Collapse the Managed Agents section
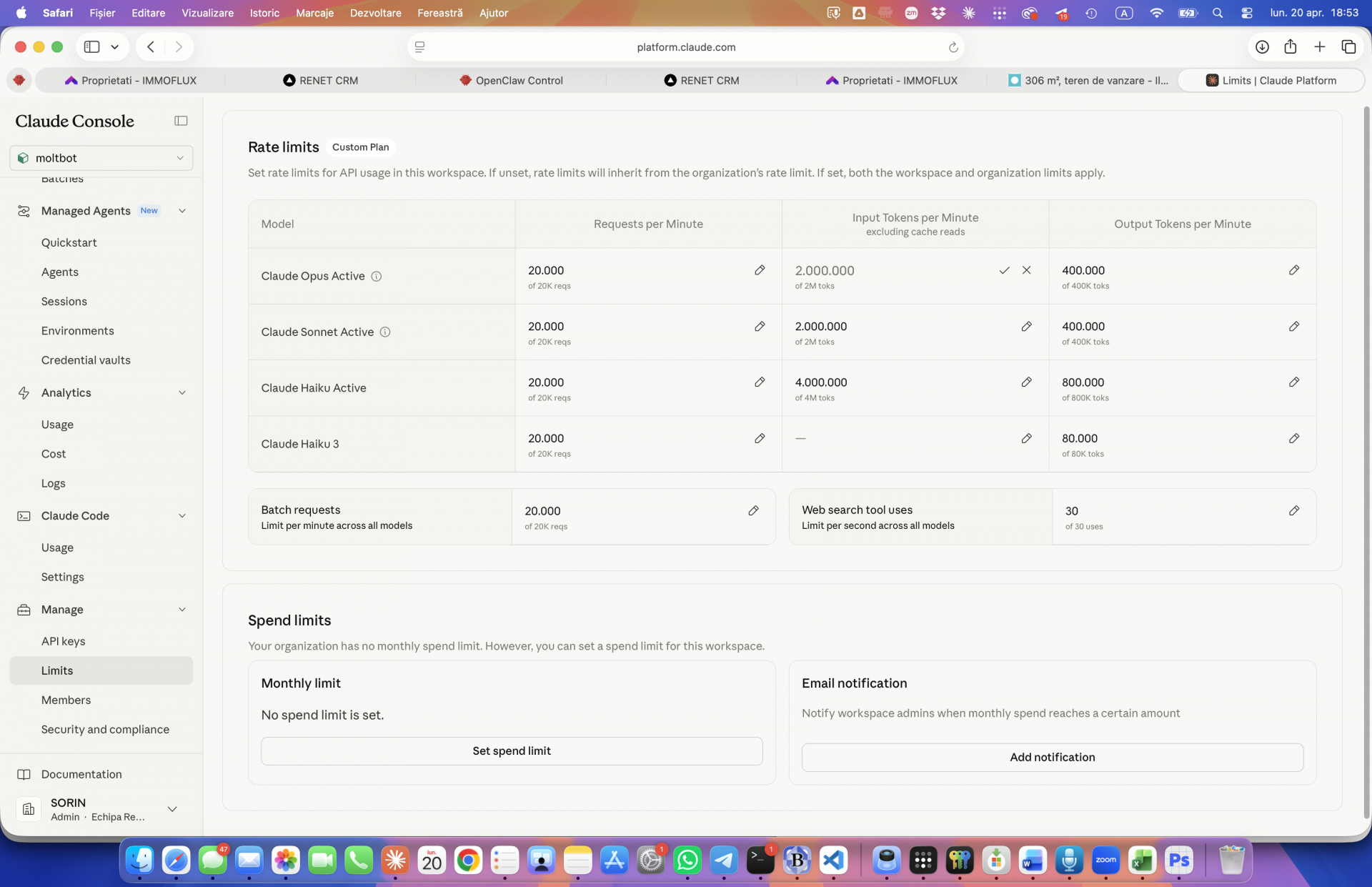 [182, 211]
